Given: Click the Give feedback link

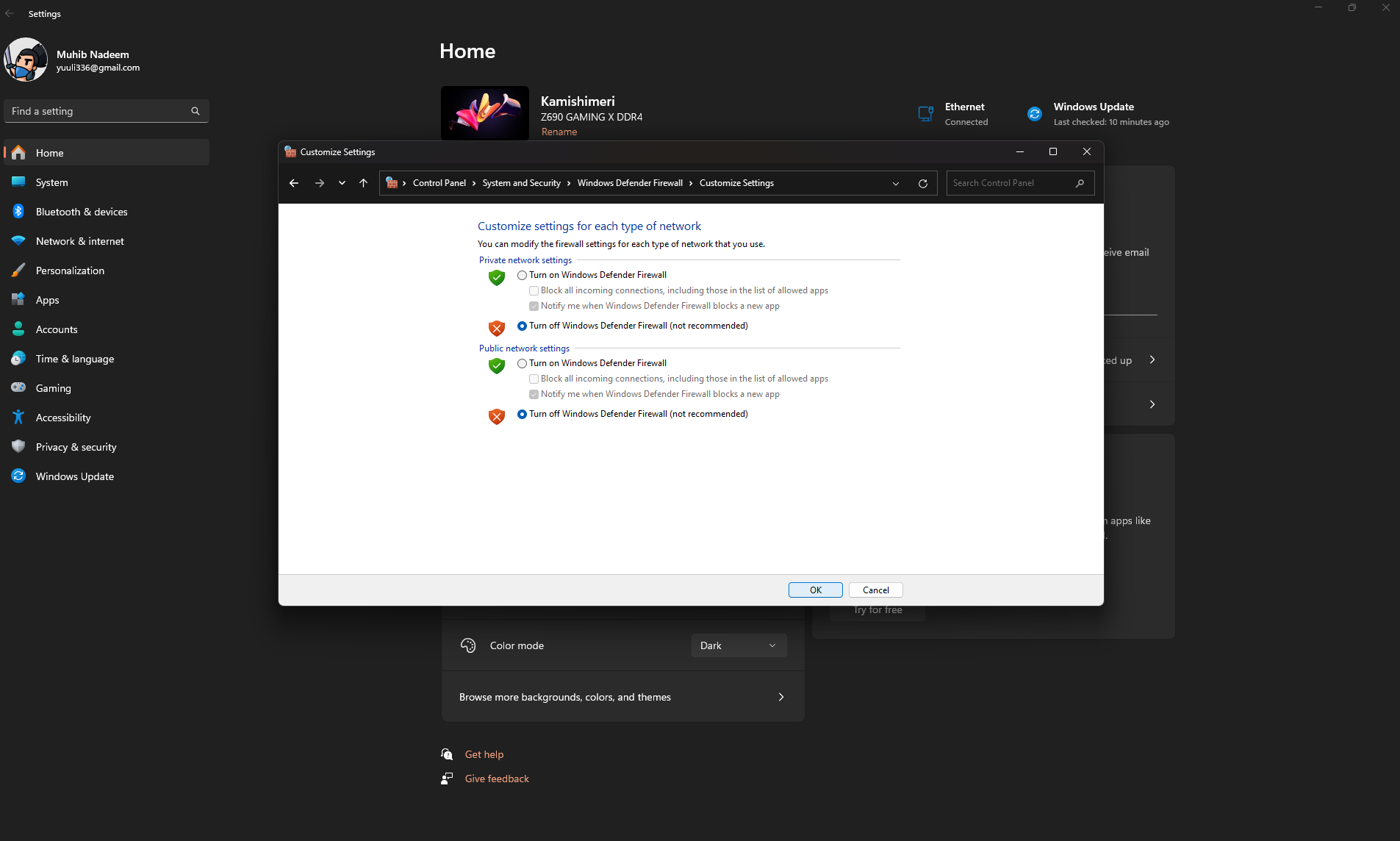Looking at the screenshot, I should tap(497, 779).
